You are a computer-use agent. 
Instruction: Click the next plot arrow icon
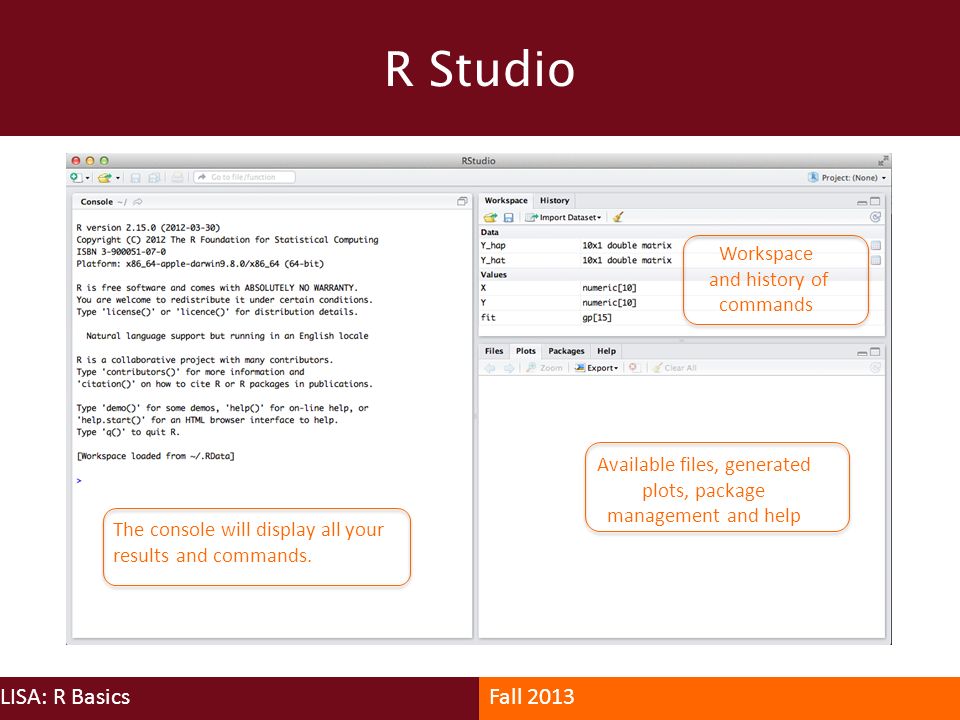click(x=509, y=368)
